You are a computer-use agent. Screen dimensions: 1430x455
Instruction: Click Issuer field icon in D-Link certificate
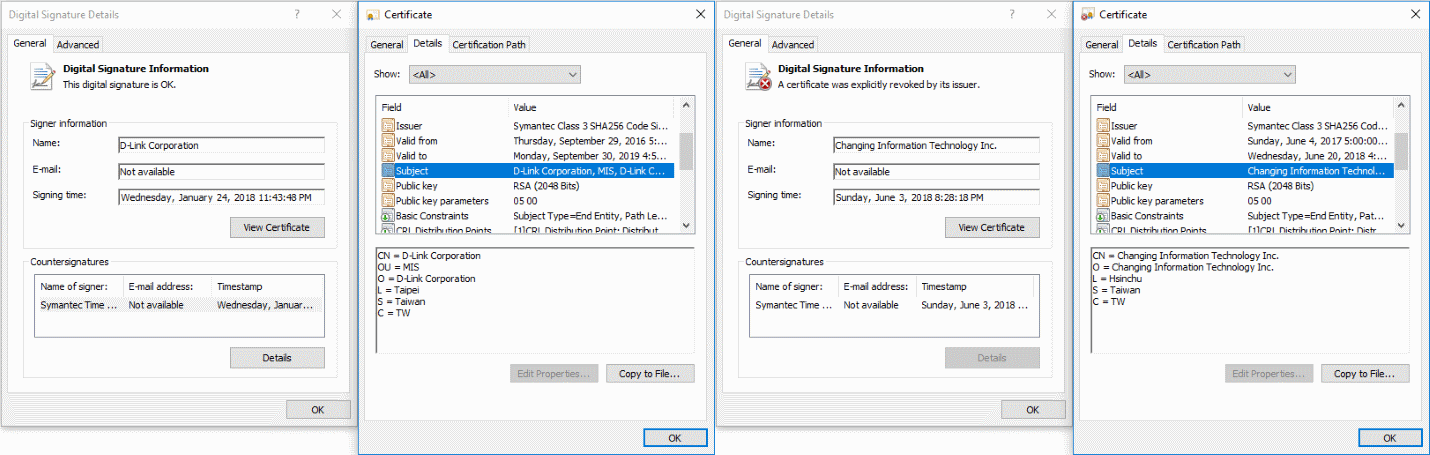pyautogui.click(x=388, y=126)
